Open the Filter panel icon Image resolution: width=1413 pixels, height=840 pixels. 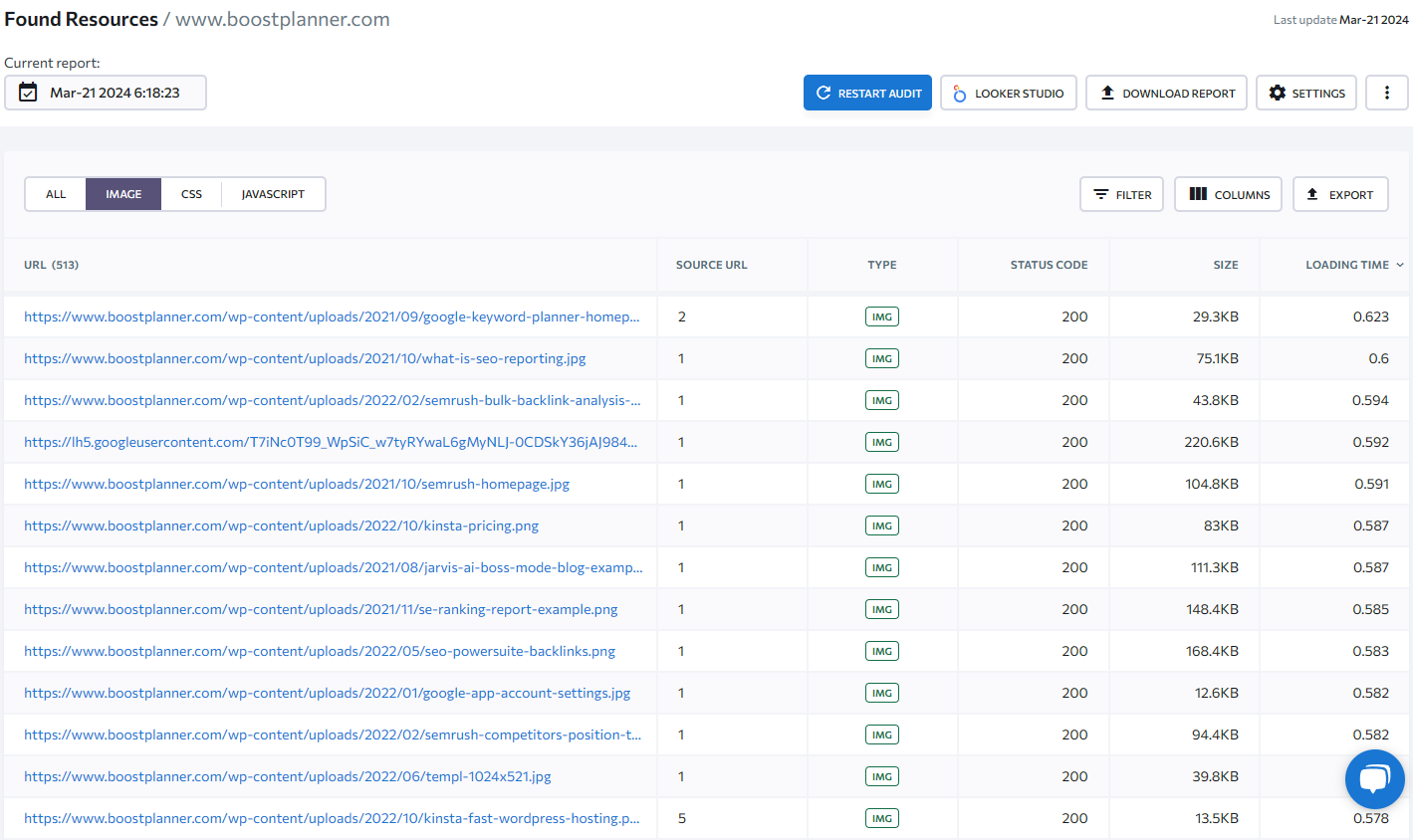(1103, 194)
